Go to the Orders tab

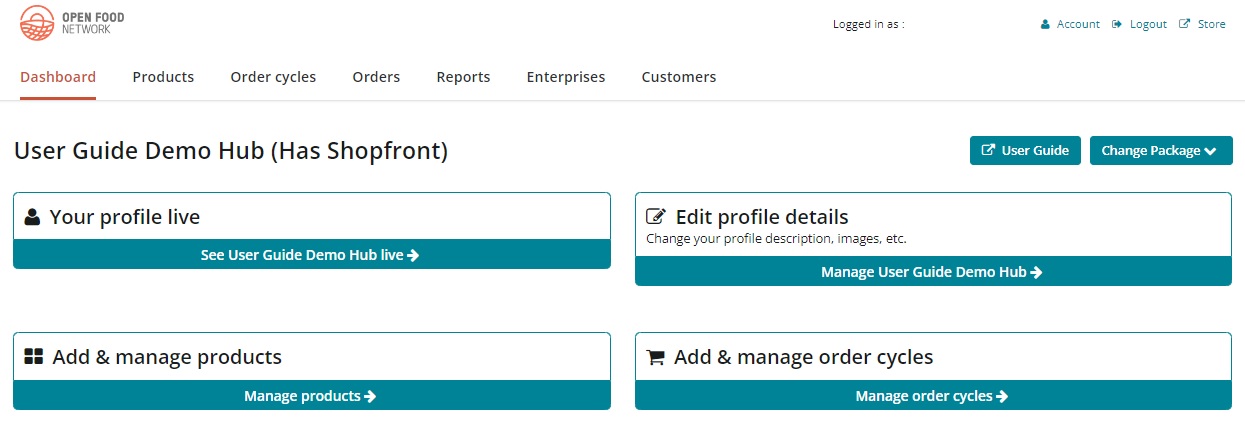pyautogui.click(x=376, y=77)
